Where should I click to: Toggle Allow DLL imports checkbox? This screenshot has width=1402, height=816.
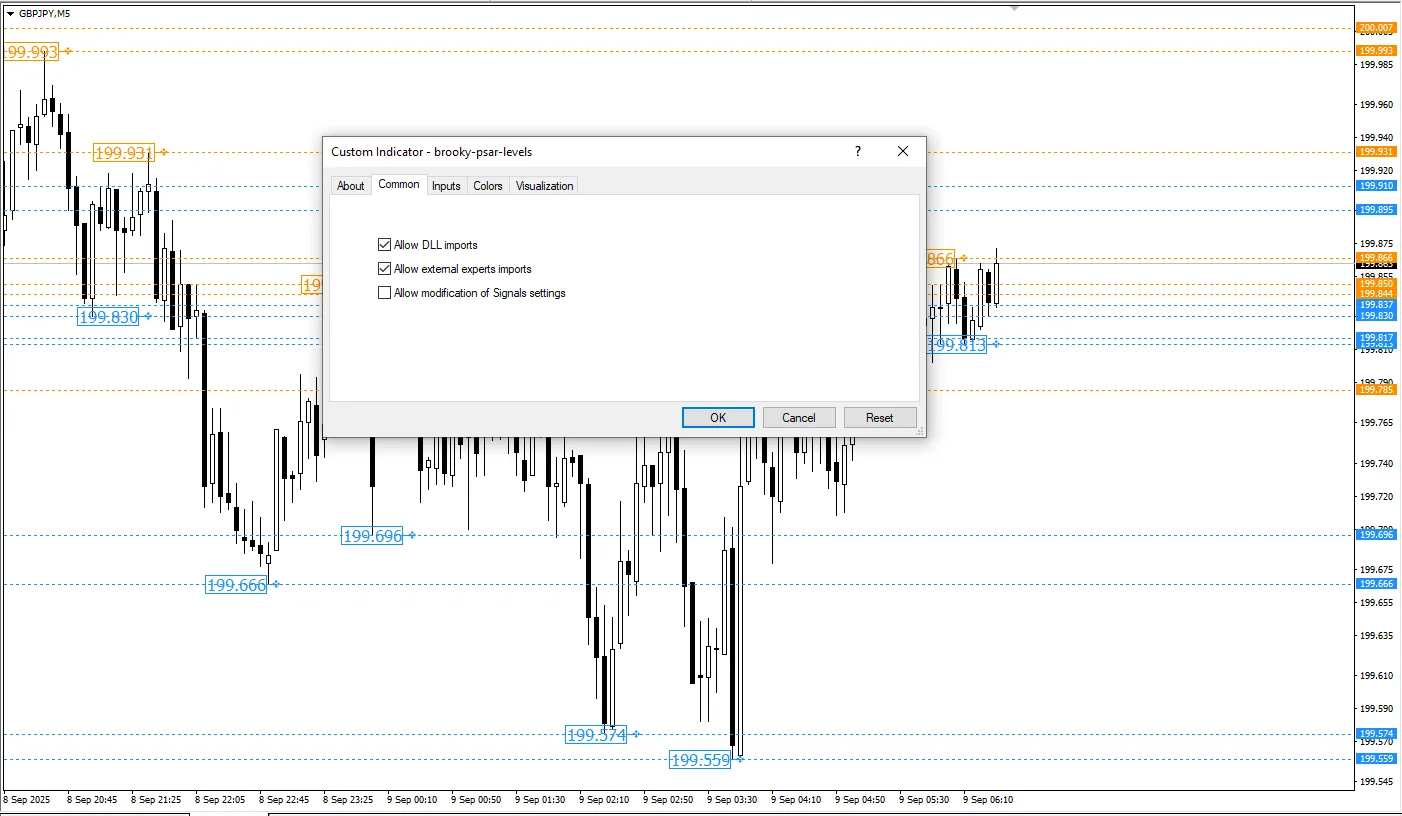point(384,245)
